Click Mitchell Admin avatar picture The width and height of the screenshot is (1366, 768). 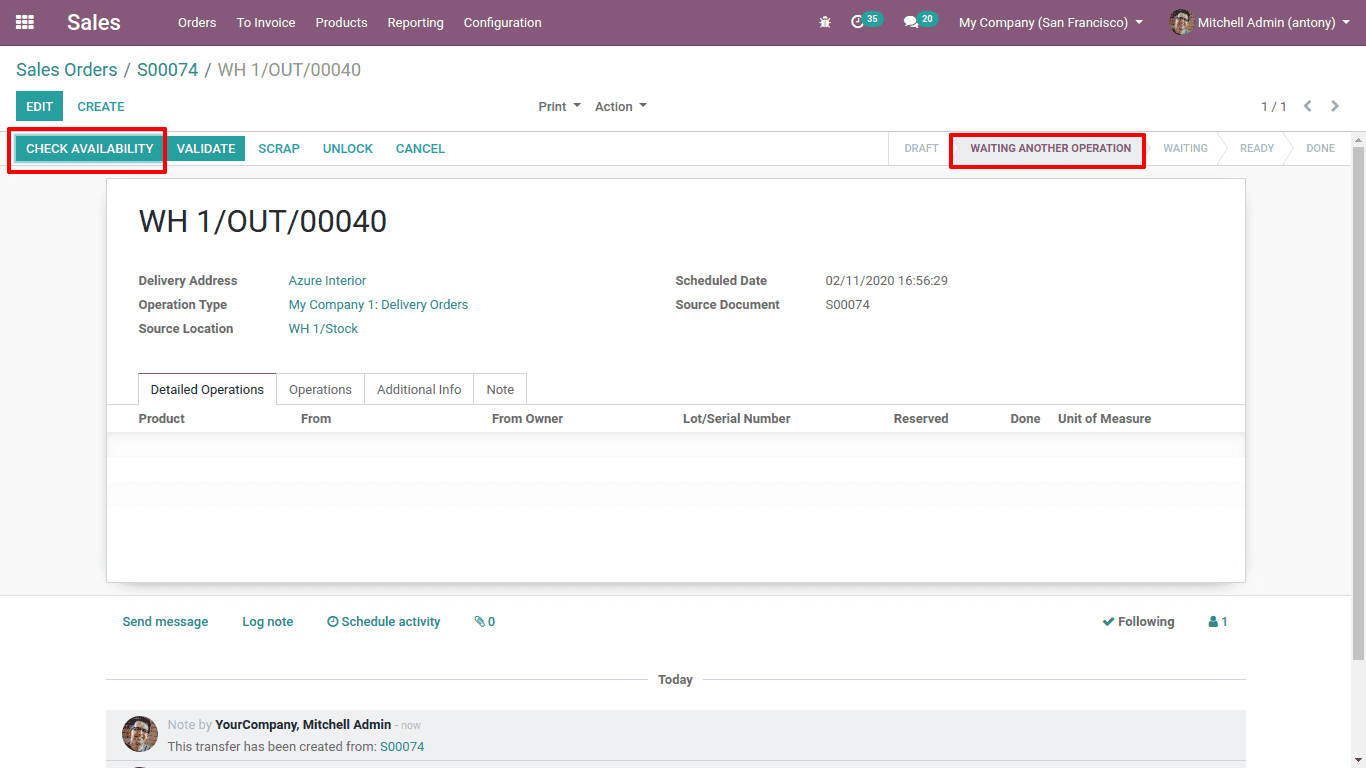click(x=1181, y=22)
